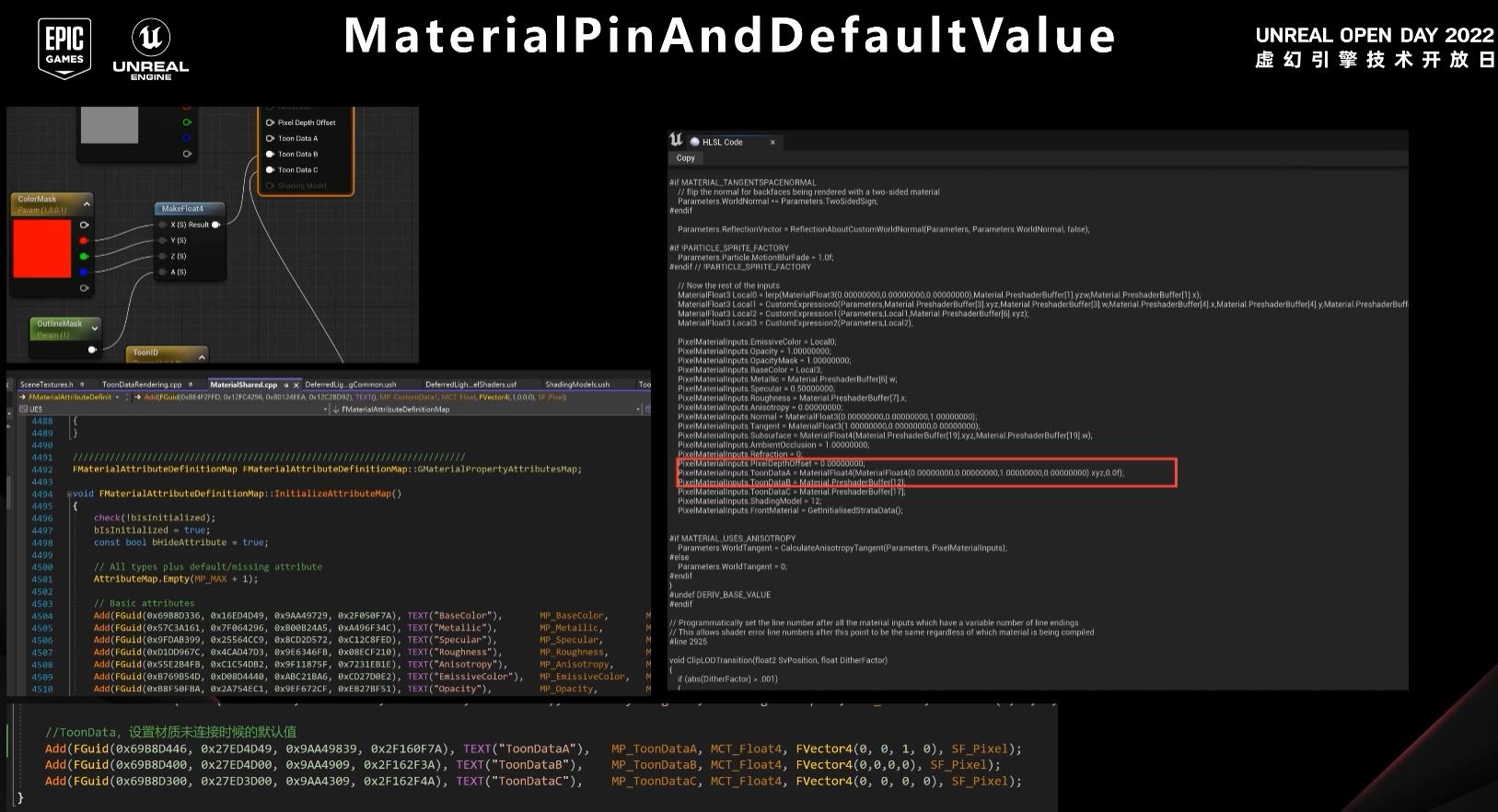Open the DeferredLig...gCommon.ush tab

[x=351, y=385]
